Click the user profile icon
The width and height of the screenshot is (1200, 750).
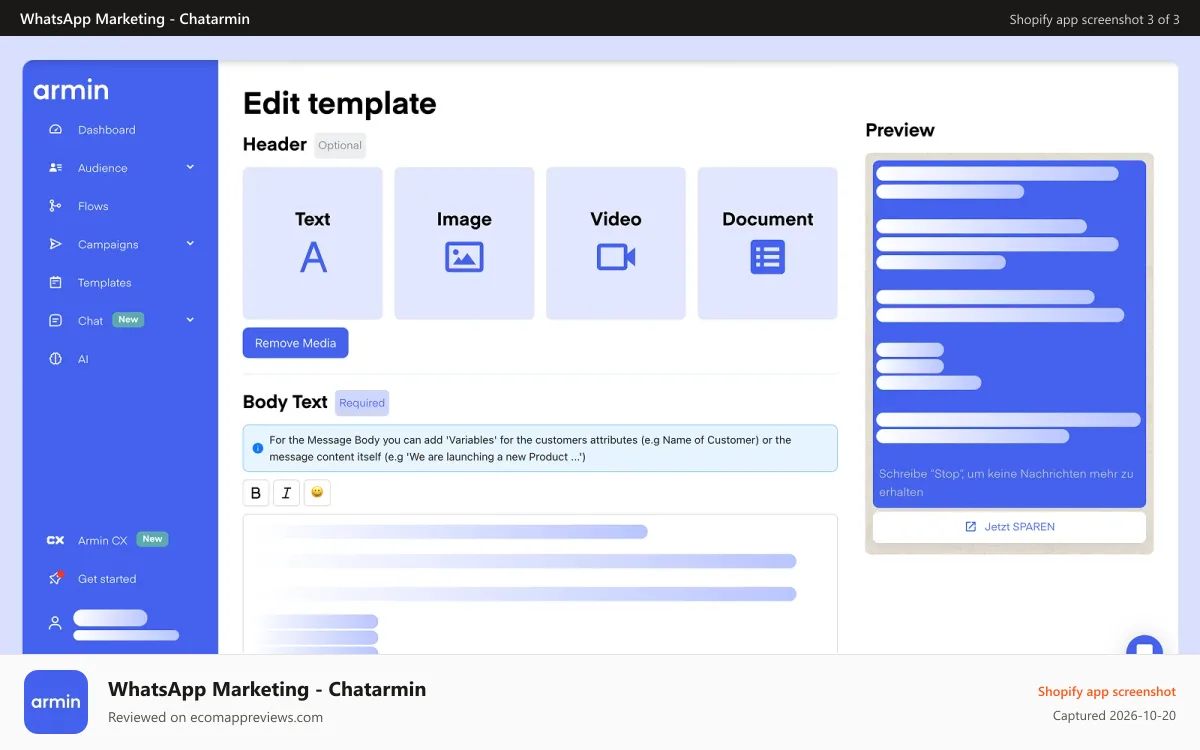coord(55,623)
